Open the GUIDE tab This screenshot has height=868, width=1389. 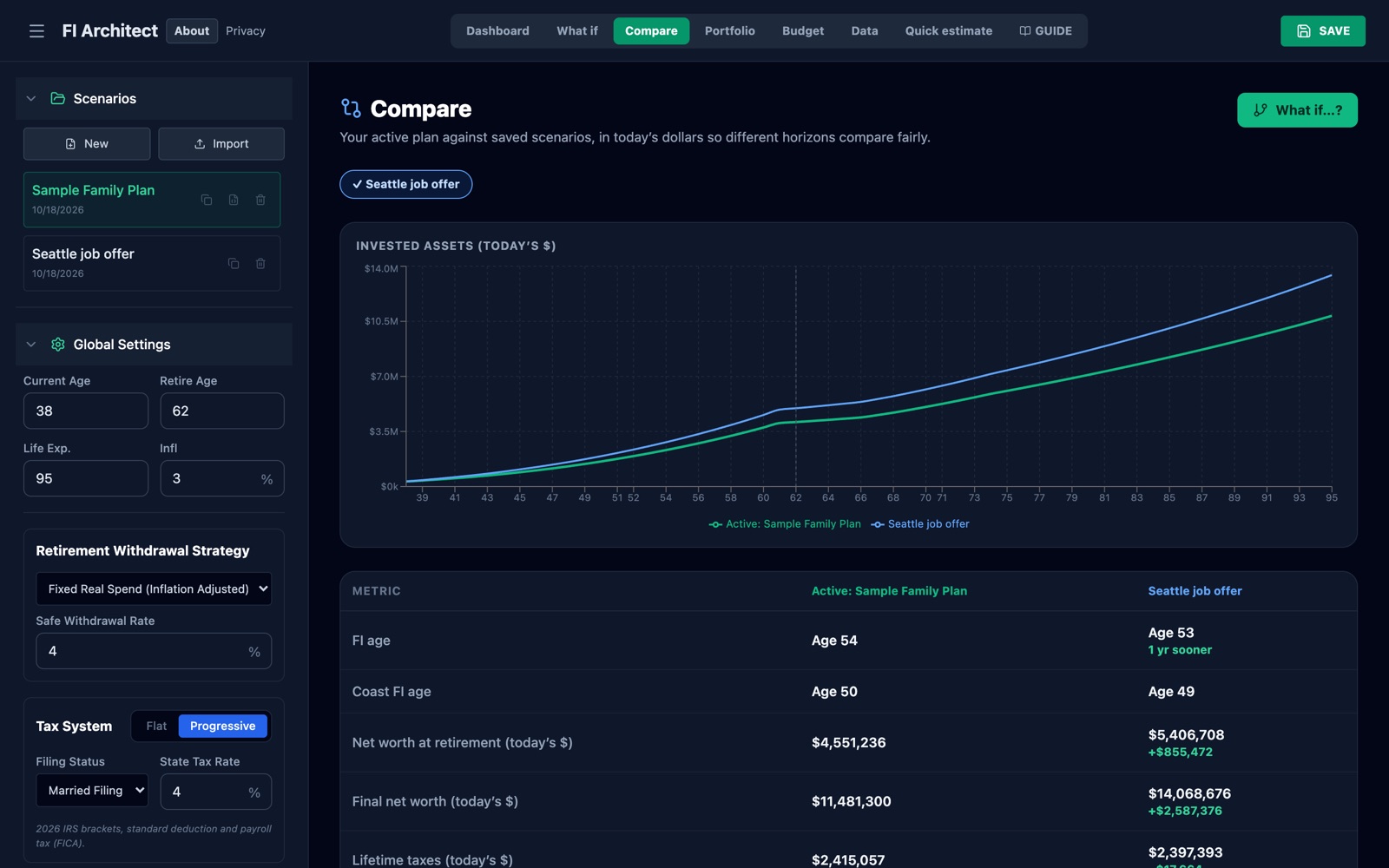coord(1046,31)
